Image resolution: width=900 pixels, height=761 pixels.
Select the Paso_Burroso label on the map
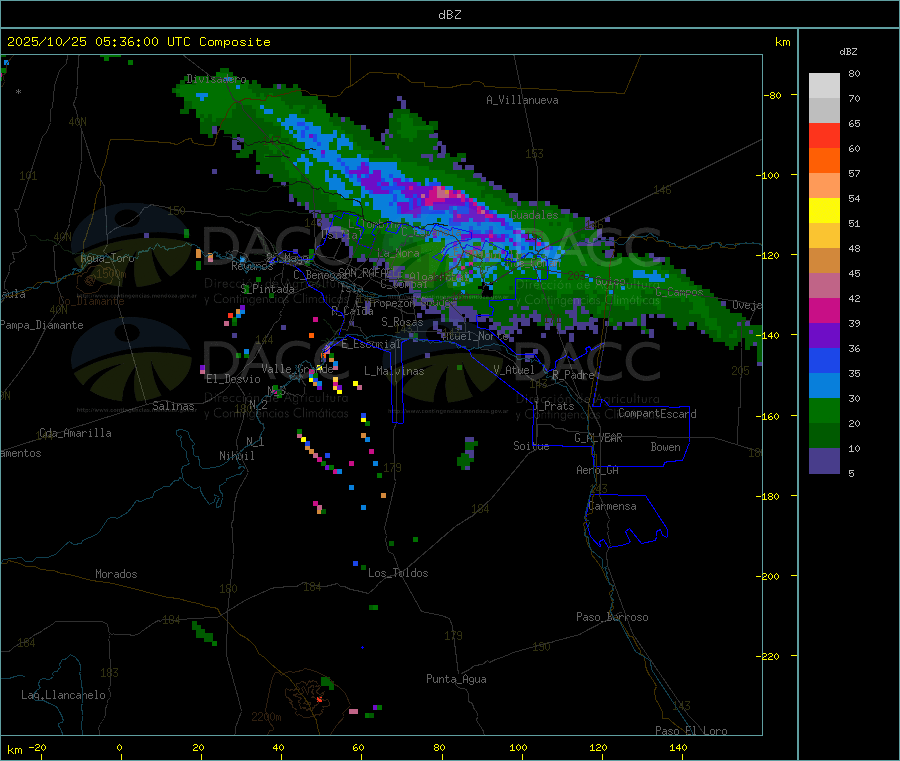click(612, 617)
